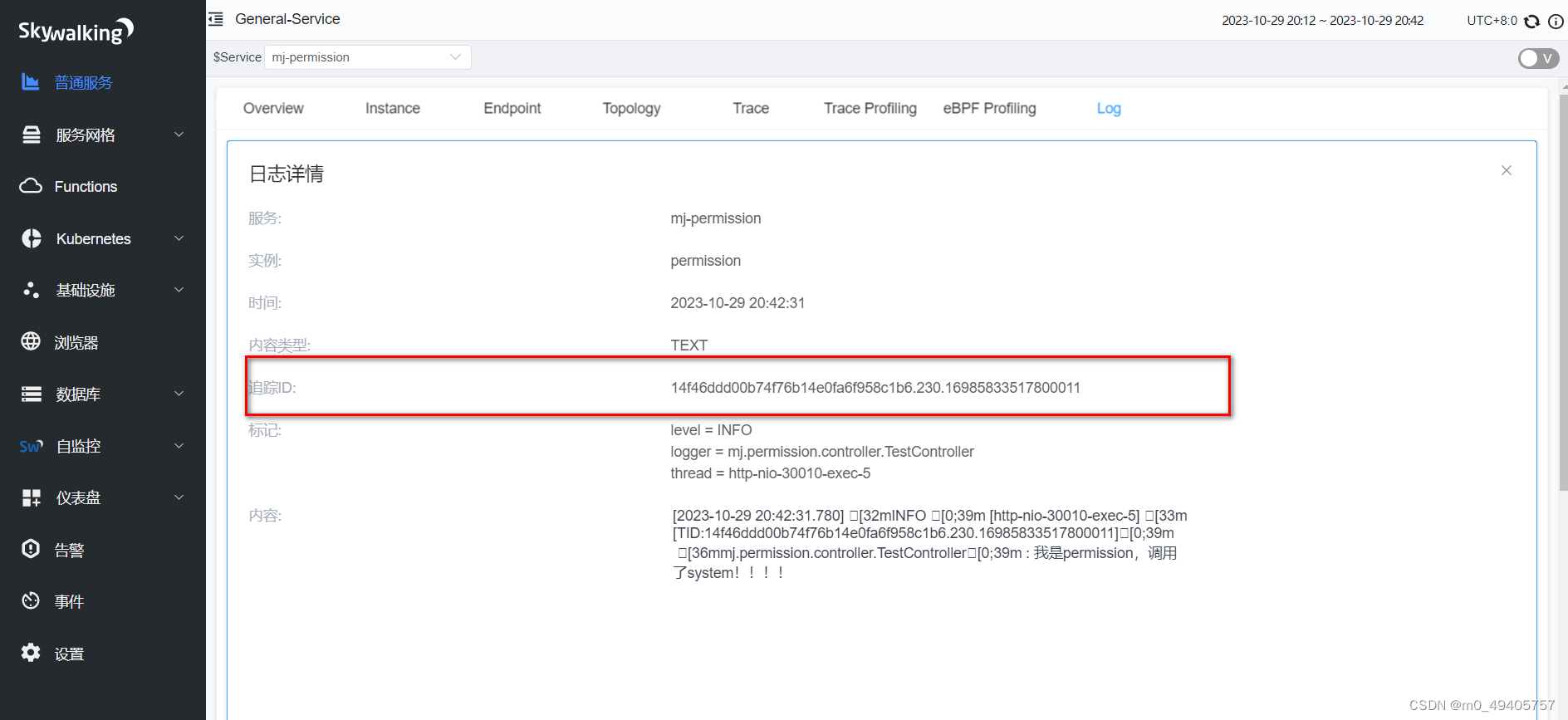Click the service value mj-permission in details
This screenshot has width=1568, height=720.
pos(716,218)
